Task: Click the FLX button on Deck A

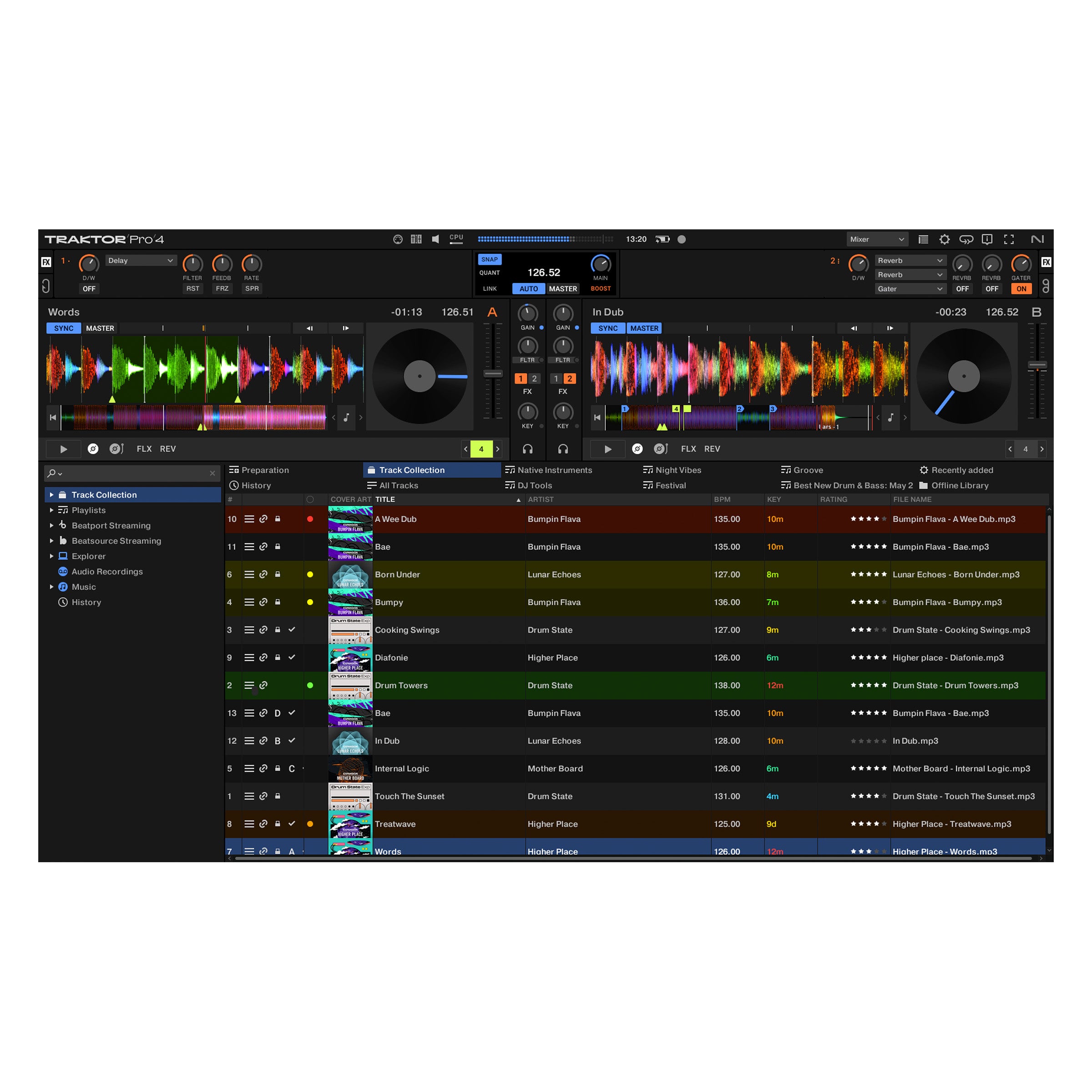Action: (144, 449)
